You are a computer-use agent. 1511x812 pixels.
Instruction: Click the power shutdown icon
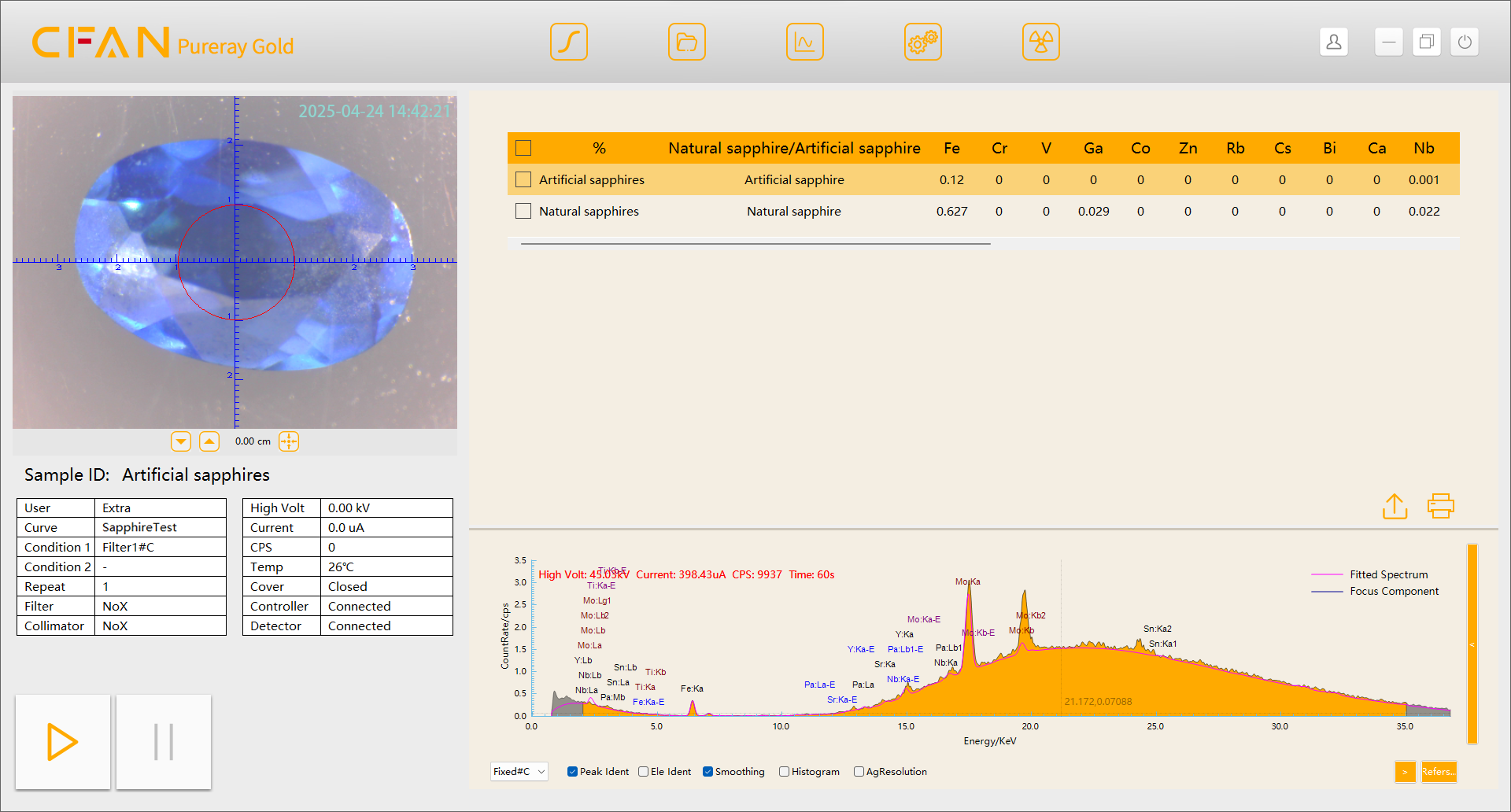[1465, 42]
